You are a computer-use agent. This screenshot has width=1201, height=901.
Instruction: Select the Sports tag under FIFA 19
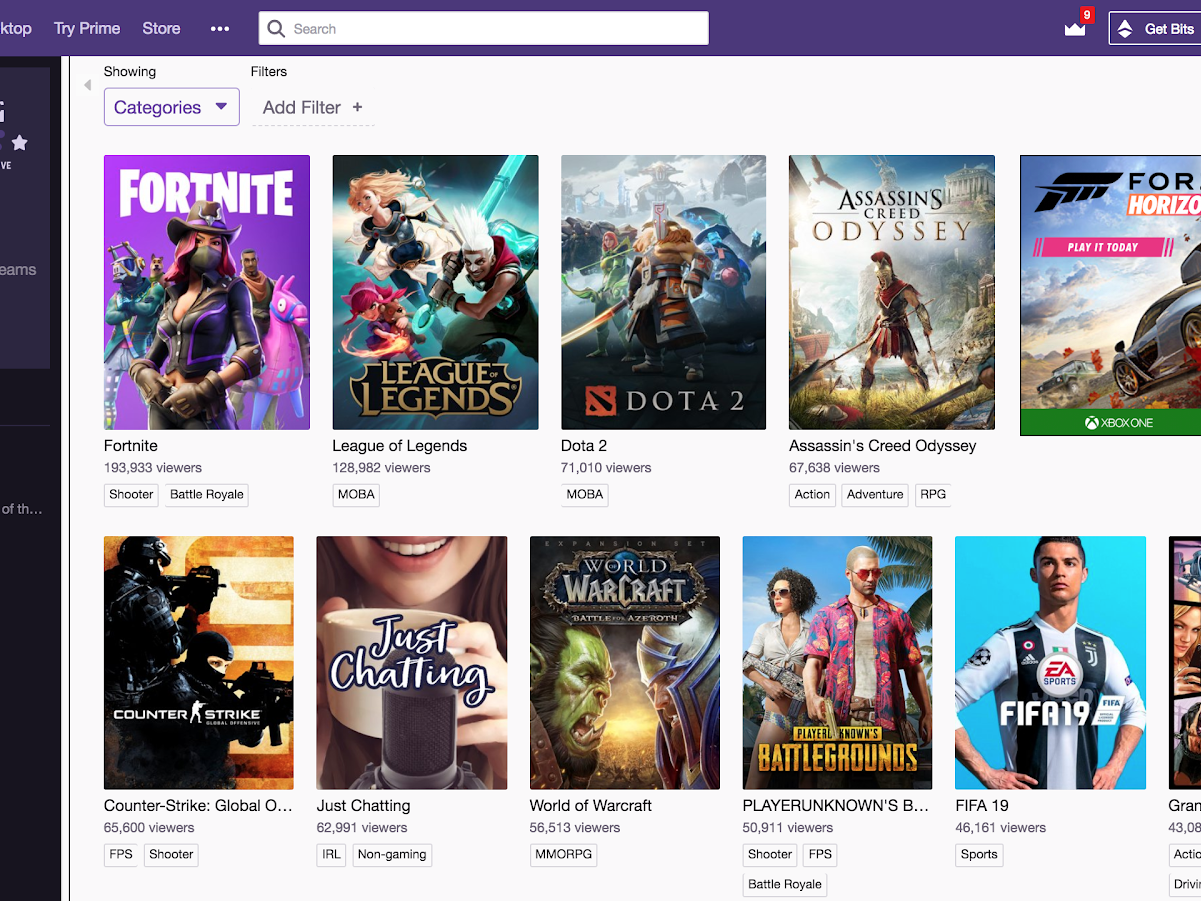pyautogui.click(x=979, y=855)
